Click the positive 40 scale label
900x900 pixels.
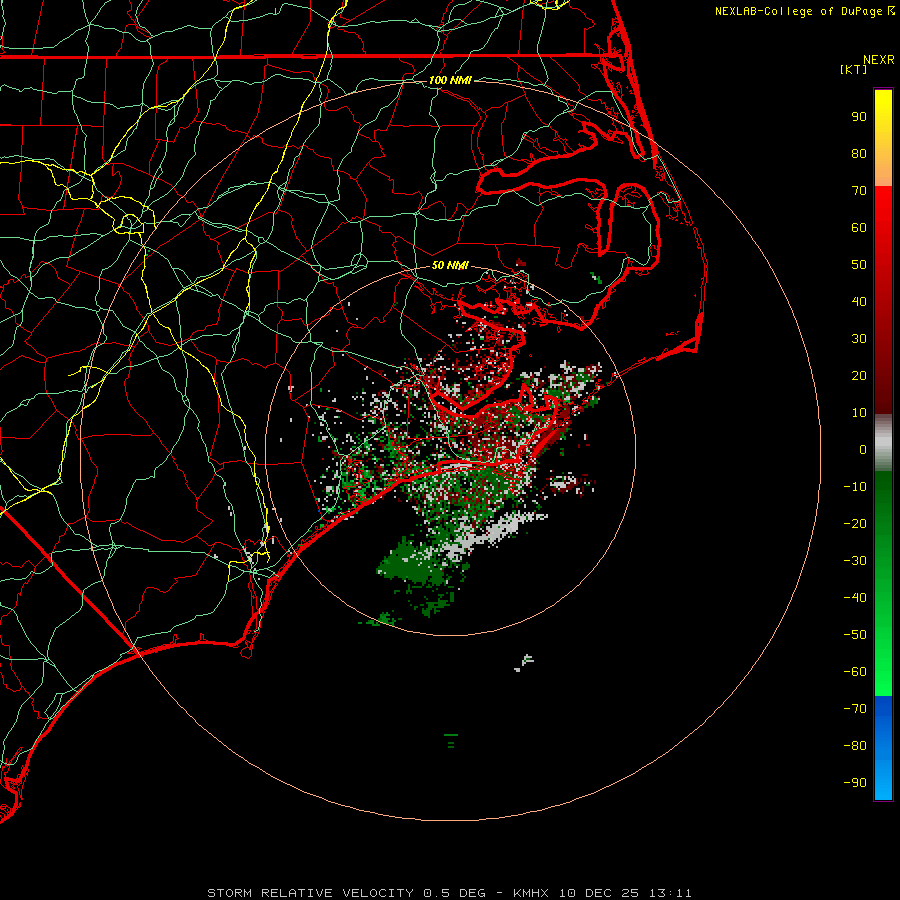pos(859,301)
